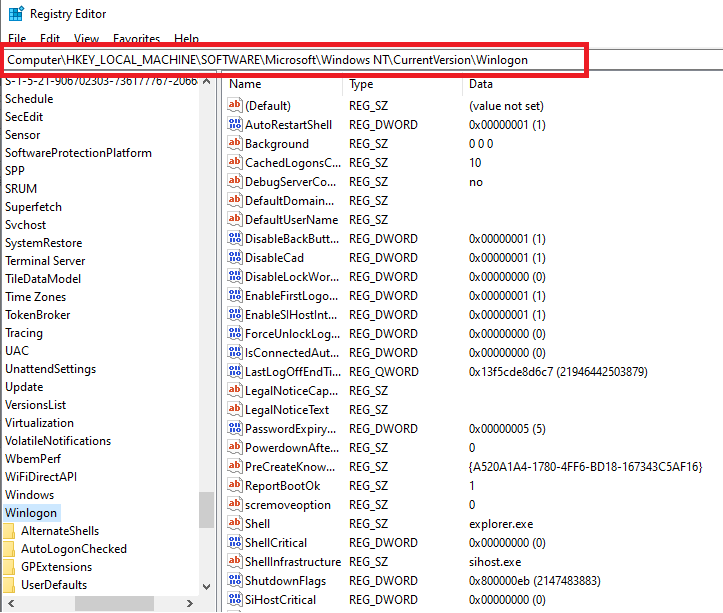The image size is (723, 613).
Task: Click the tree pane scroll left arrow
Action: (11, 603)
